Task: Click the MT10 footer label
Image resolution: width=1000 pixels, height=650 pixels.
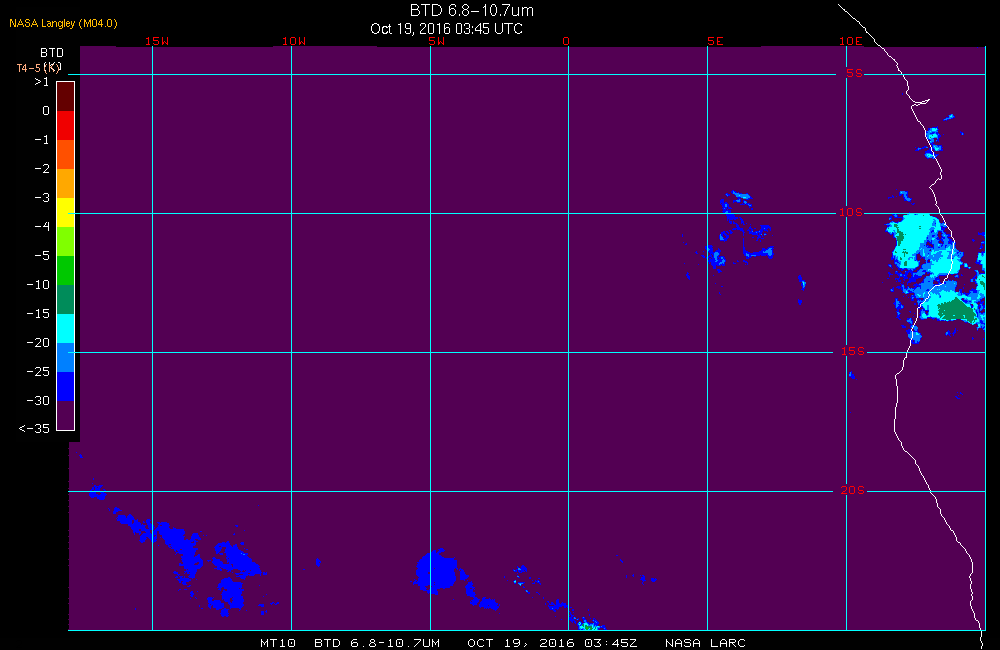Action: coord(278,643)
